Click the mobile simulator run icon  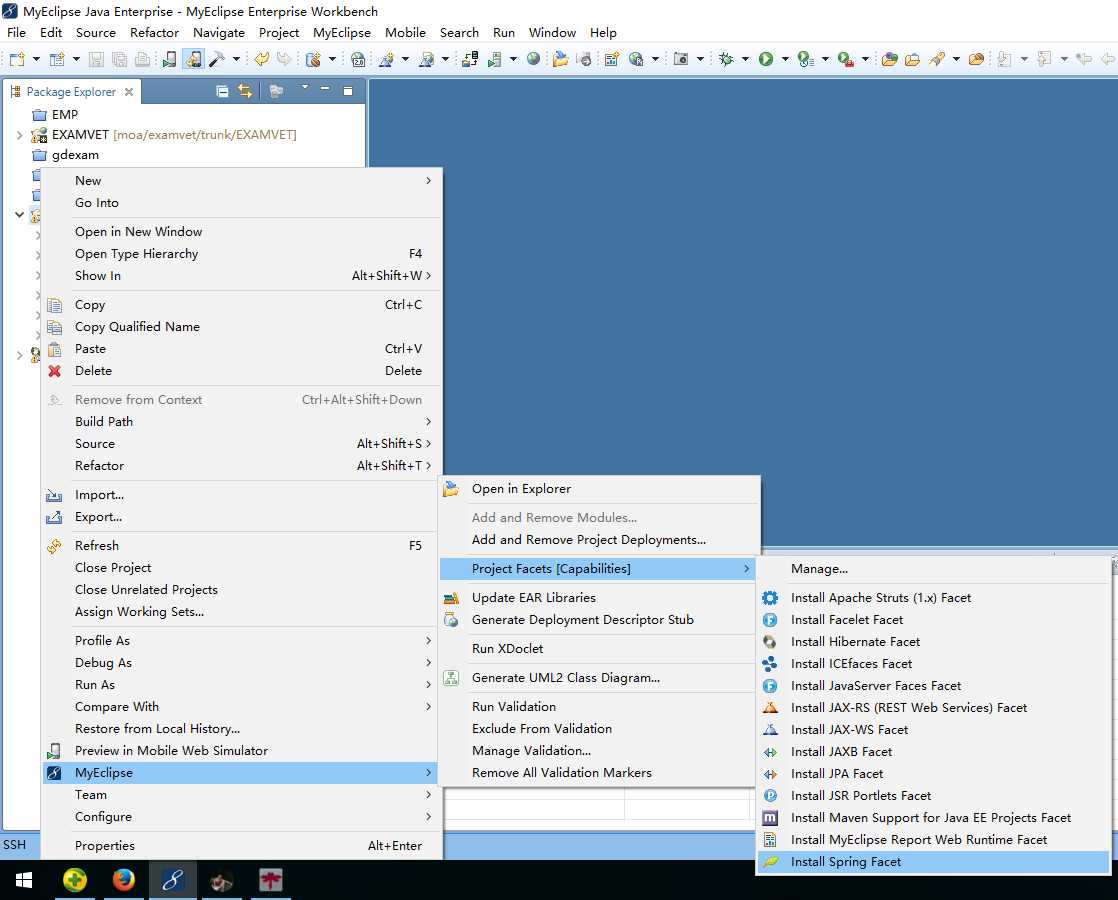coord(169,59)
